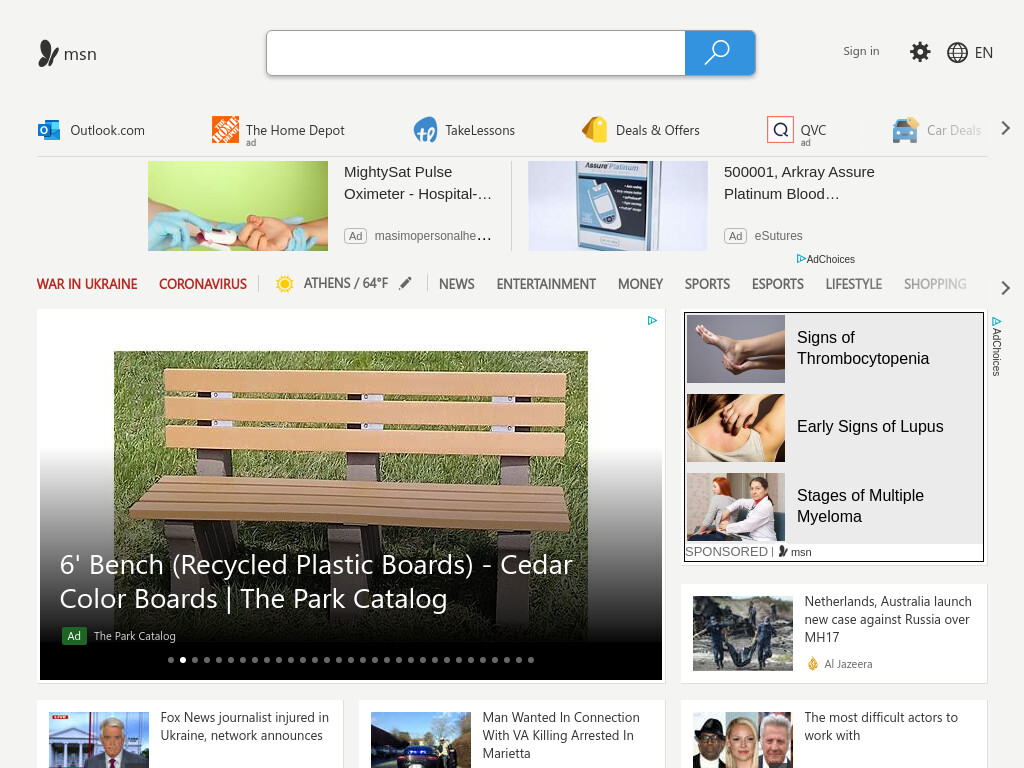Click The Park Catalog advertiser text
The image size is (1024, 768).
click(x=135, y=636)
